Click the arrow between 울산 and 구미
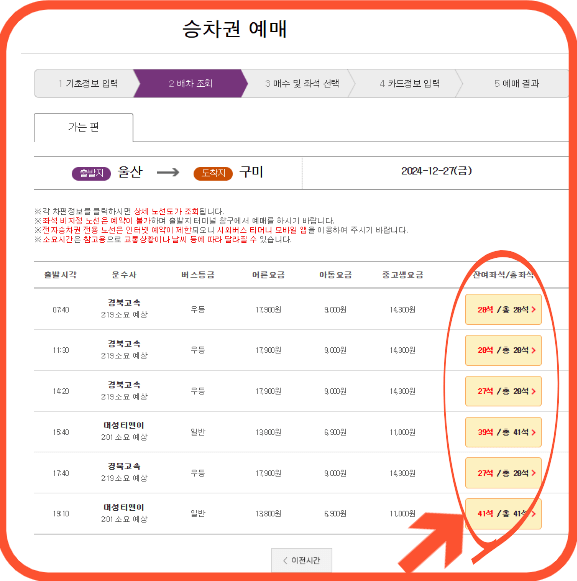 click(168, 172)
